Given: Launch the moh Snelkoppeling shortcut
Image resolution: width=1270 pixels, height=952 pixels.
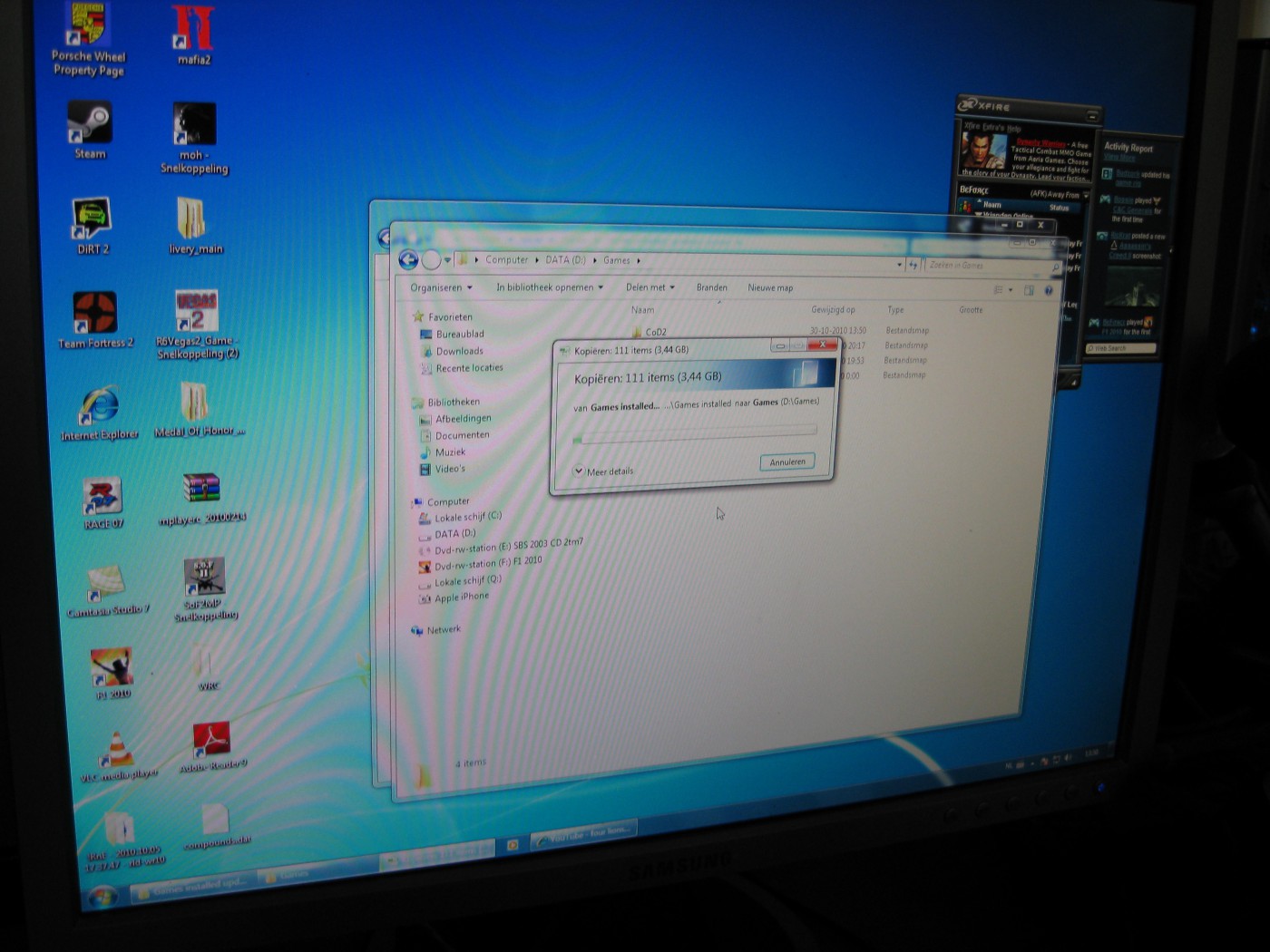Looking at the screenshot, I should [x=193, y=138].
